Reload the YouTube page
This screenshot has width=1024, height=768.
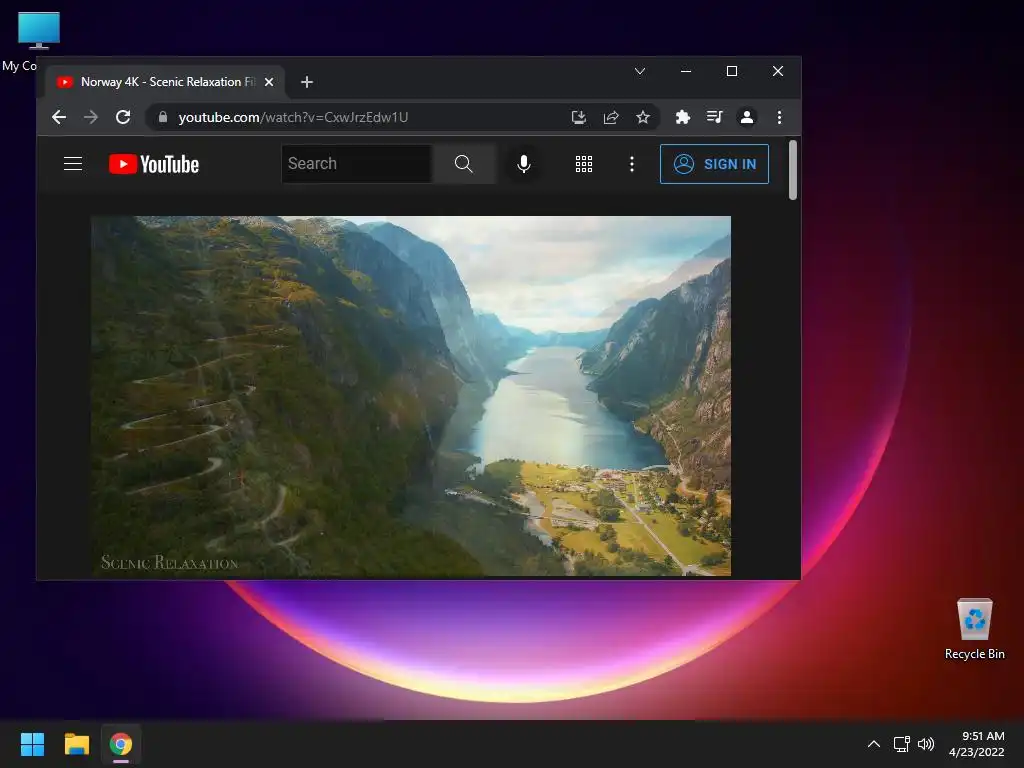[123, 117]
